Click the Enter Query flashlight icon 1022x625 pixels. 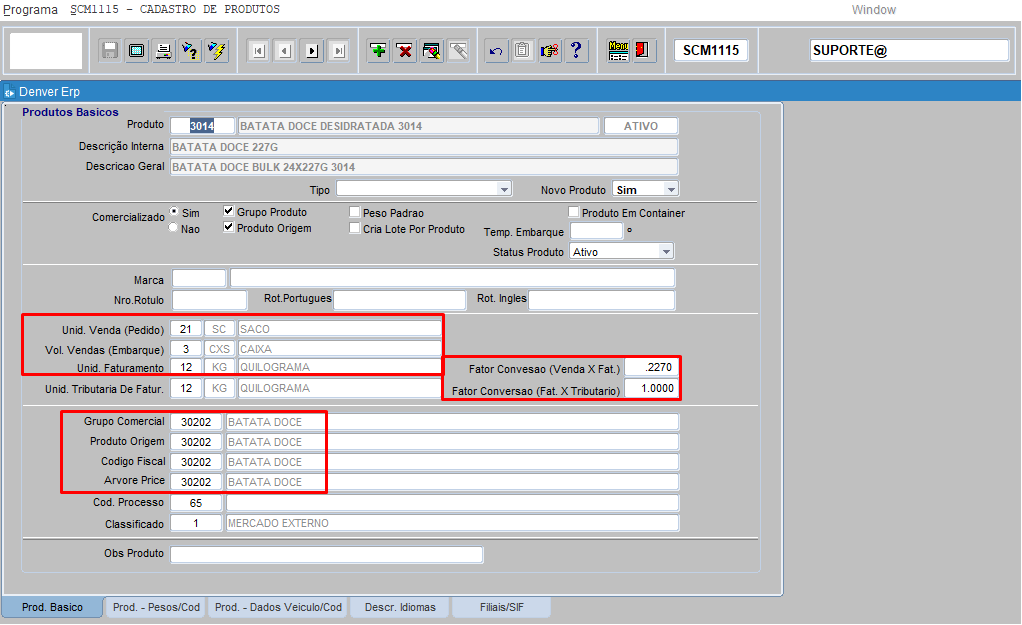point(190,50)
